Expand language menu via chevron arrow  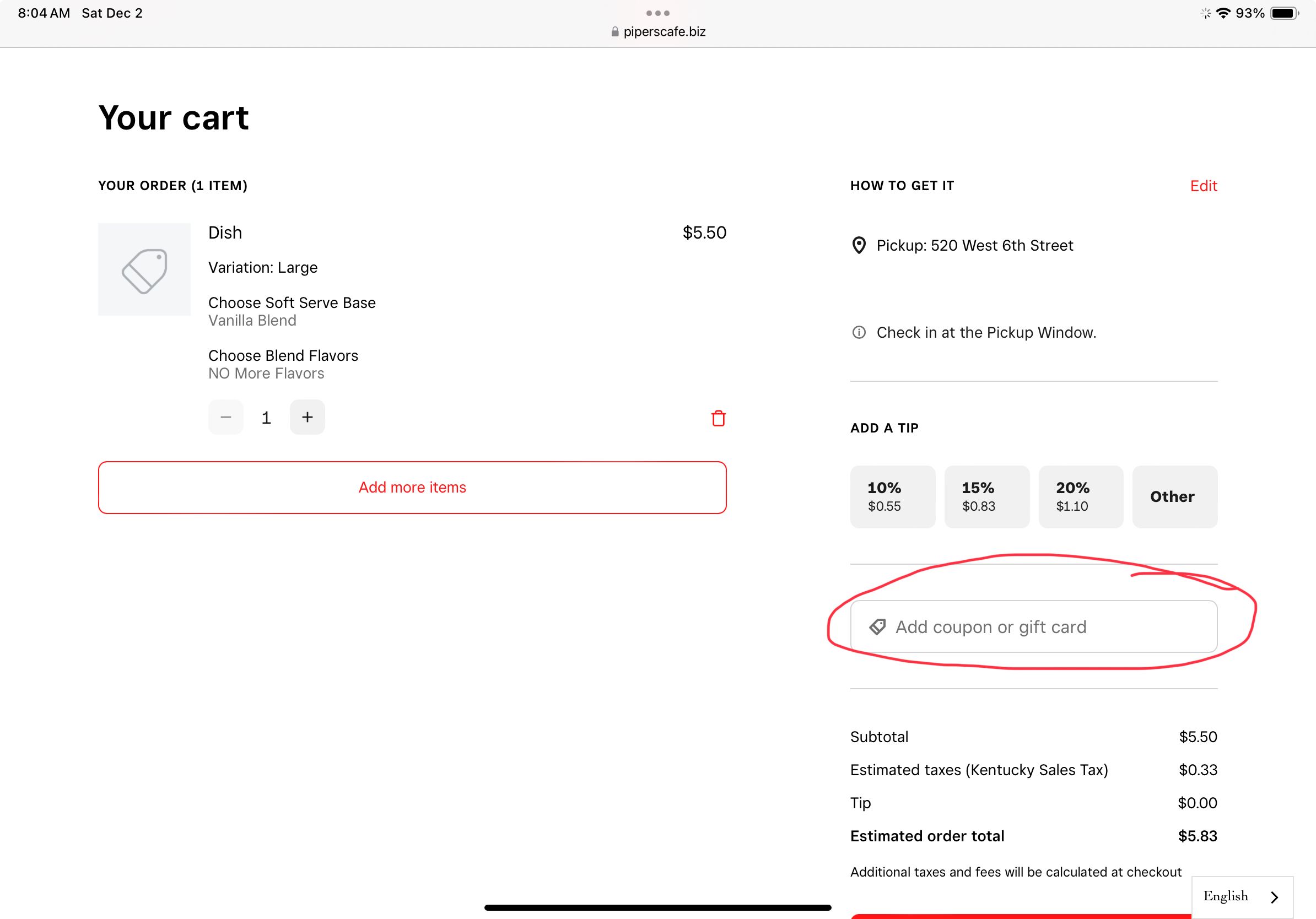pos(1274,897)
